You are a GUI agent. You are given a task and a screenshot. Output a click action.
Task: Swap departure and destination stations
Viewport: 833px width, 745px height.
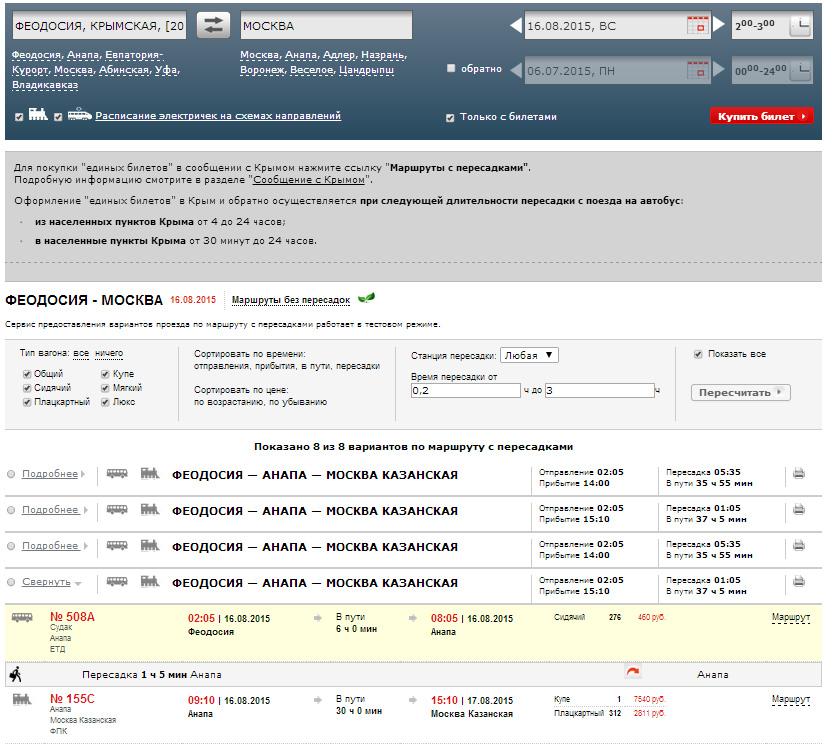click(212, 26)
